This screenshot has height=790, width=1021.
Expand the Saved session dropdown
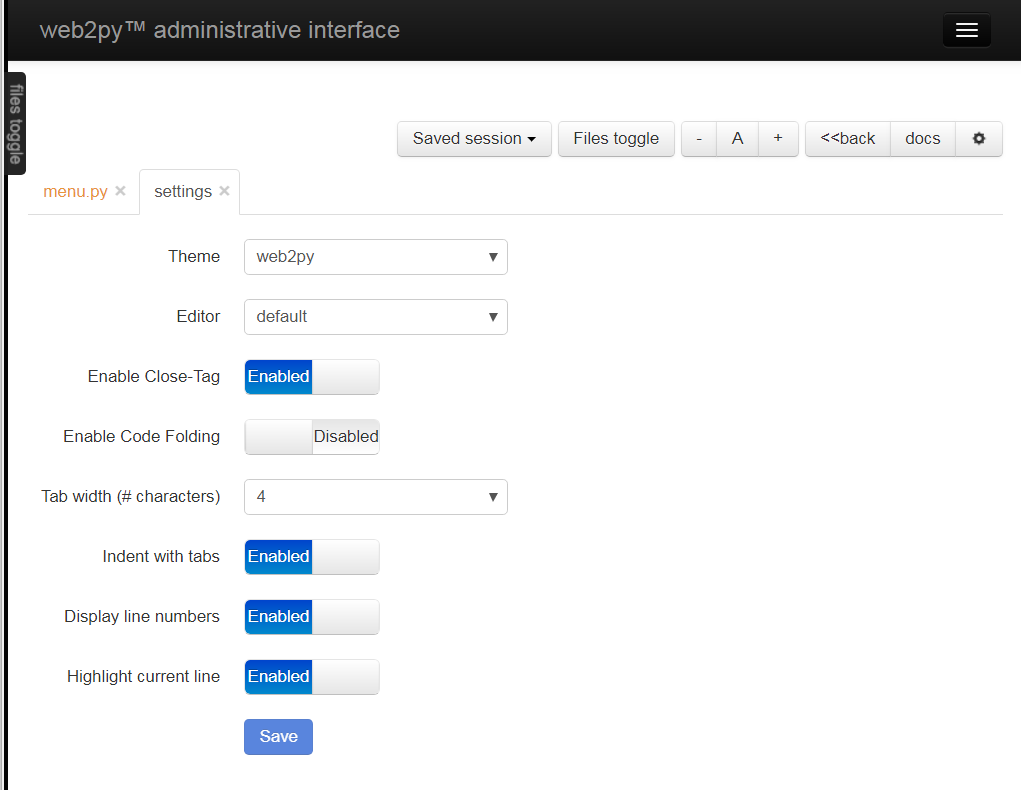pyautogui.click(x=473, y=138)
